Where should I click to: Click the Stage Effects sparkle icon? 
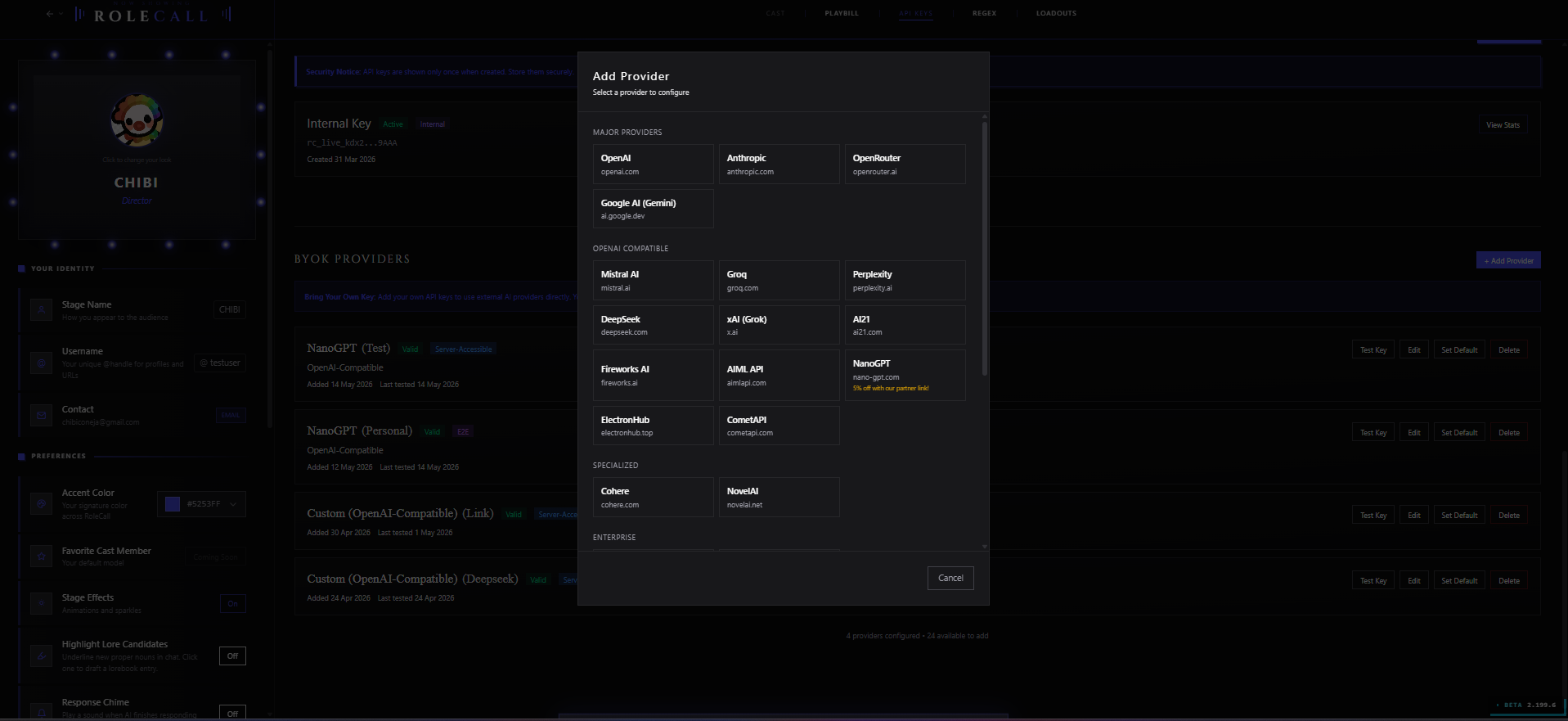point(41,603)
